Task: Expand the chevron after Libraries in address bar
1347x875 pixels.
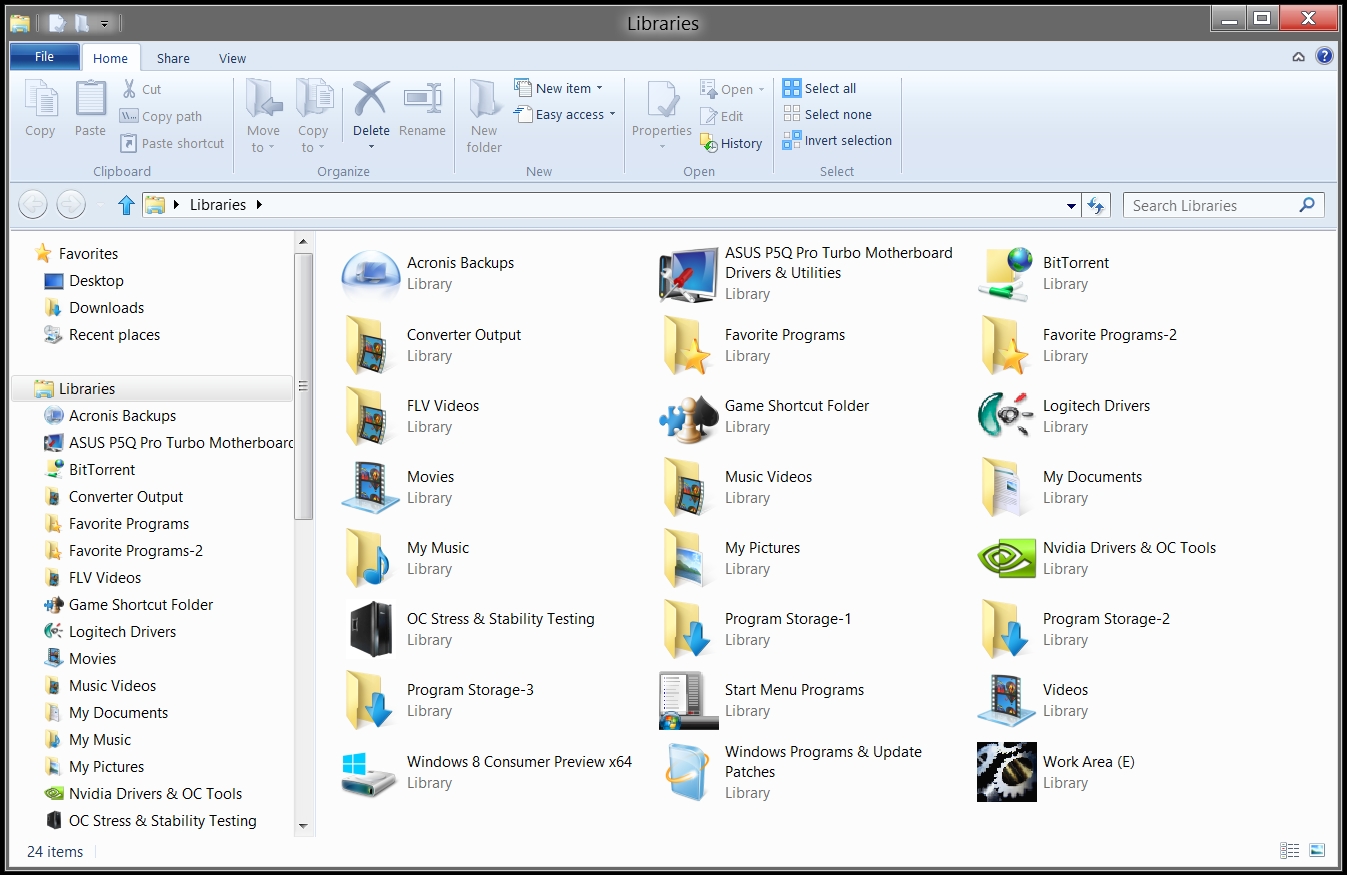Action: click(259, 205)
